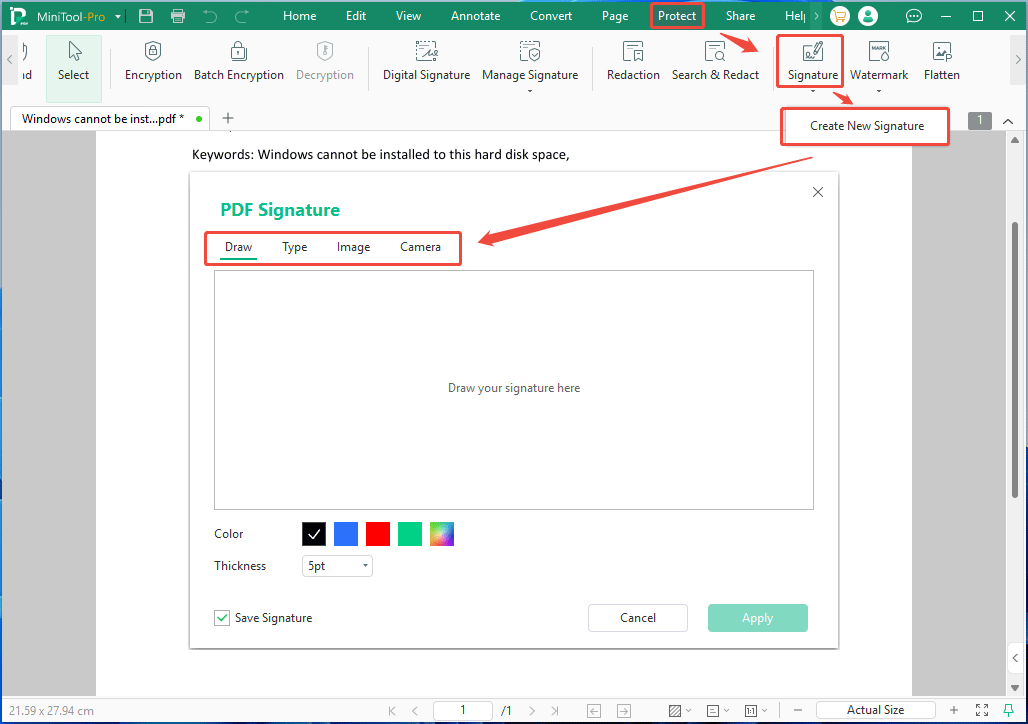This screenshot has width=1028, height=724.
Task: Open the Batch Encryption tool
Action: (x=239, y=62)
